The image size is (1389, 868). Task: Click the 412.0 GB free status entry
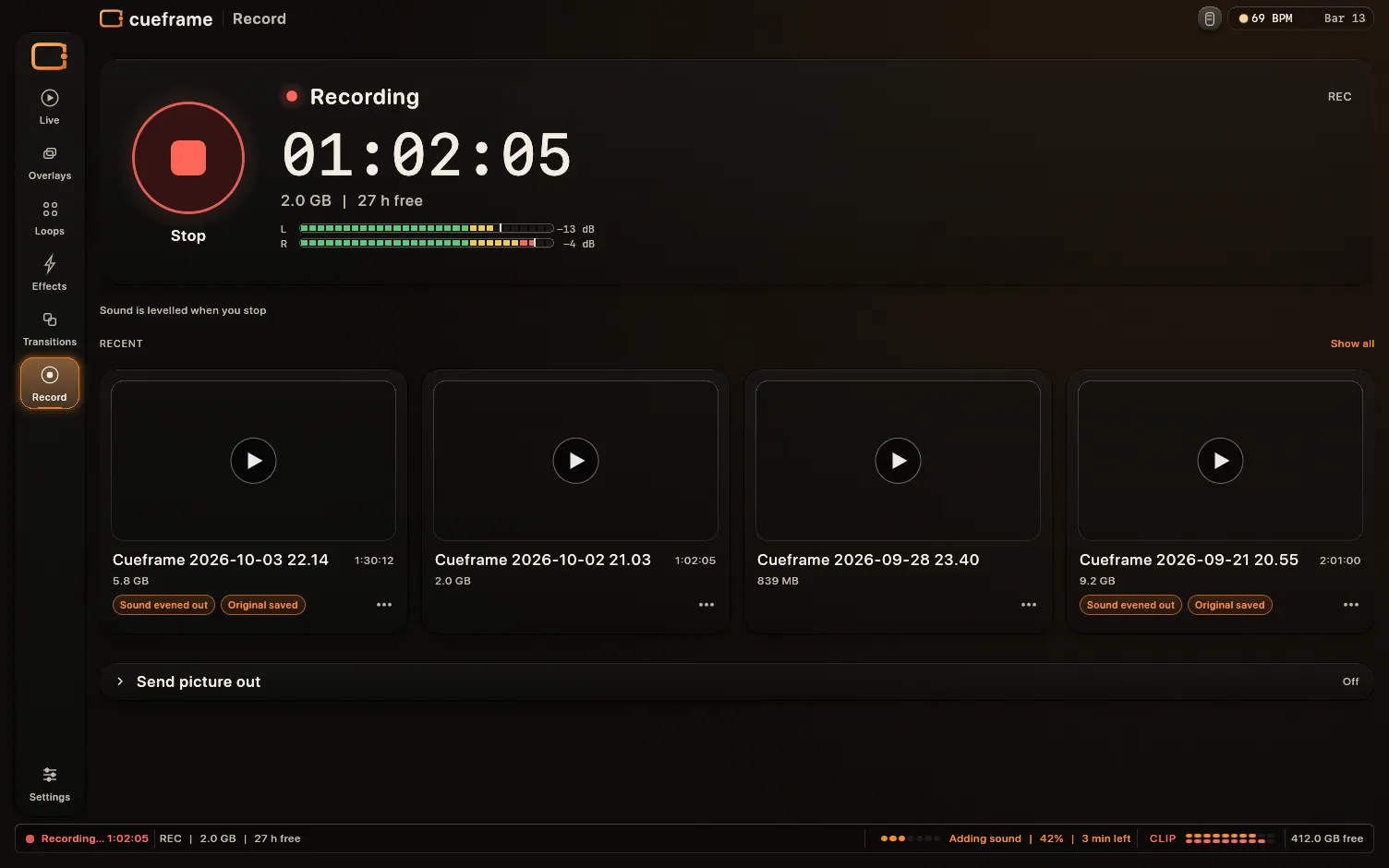[x=1327, y=838]
